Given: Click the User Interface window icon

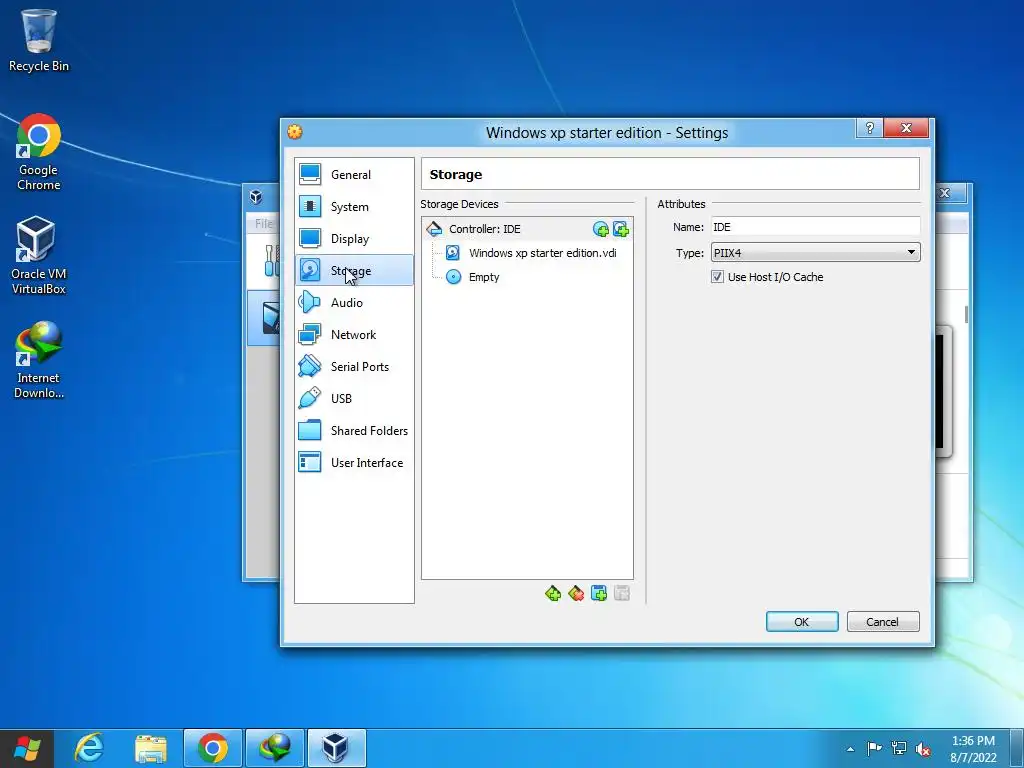Looking at the screenshot, I should click(x=310, y=462).
